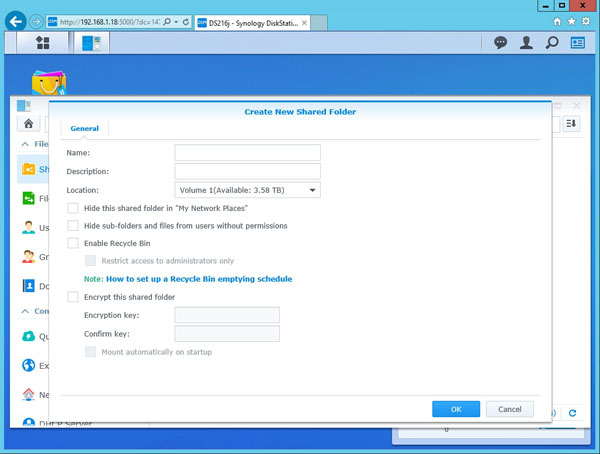Click the Confirm key field
The image size is (600, 454).
pos(227,333)
